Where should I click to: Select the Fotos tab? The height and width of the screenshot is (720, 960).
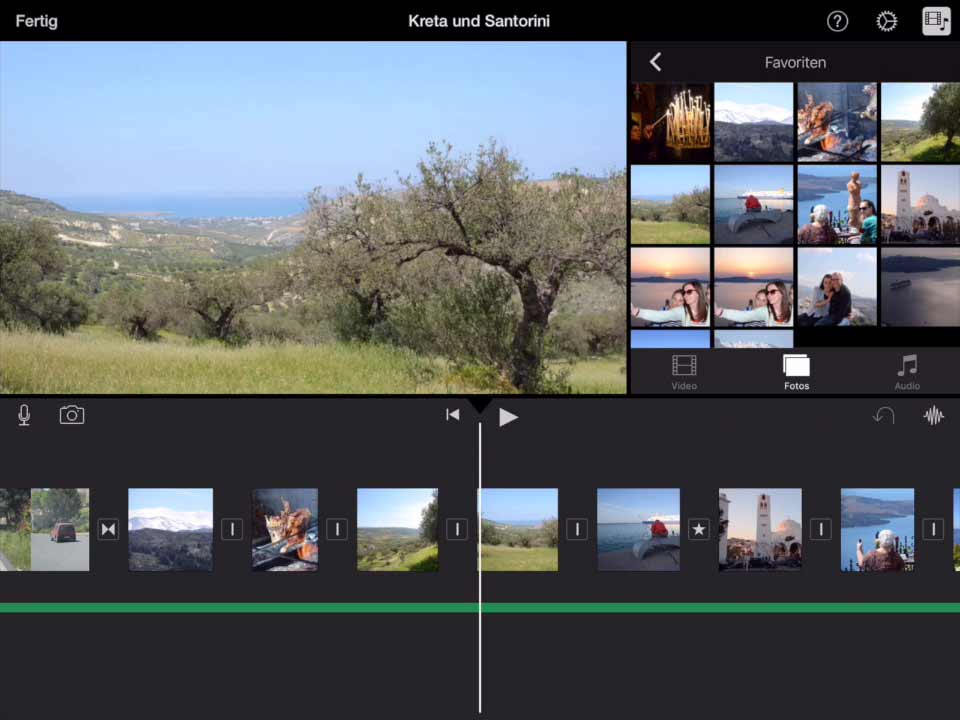pyautogui.click(x=796, y=372)
